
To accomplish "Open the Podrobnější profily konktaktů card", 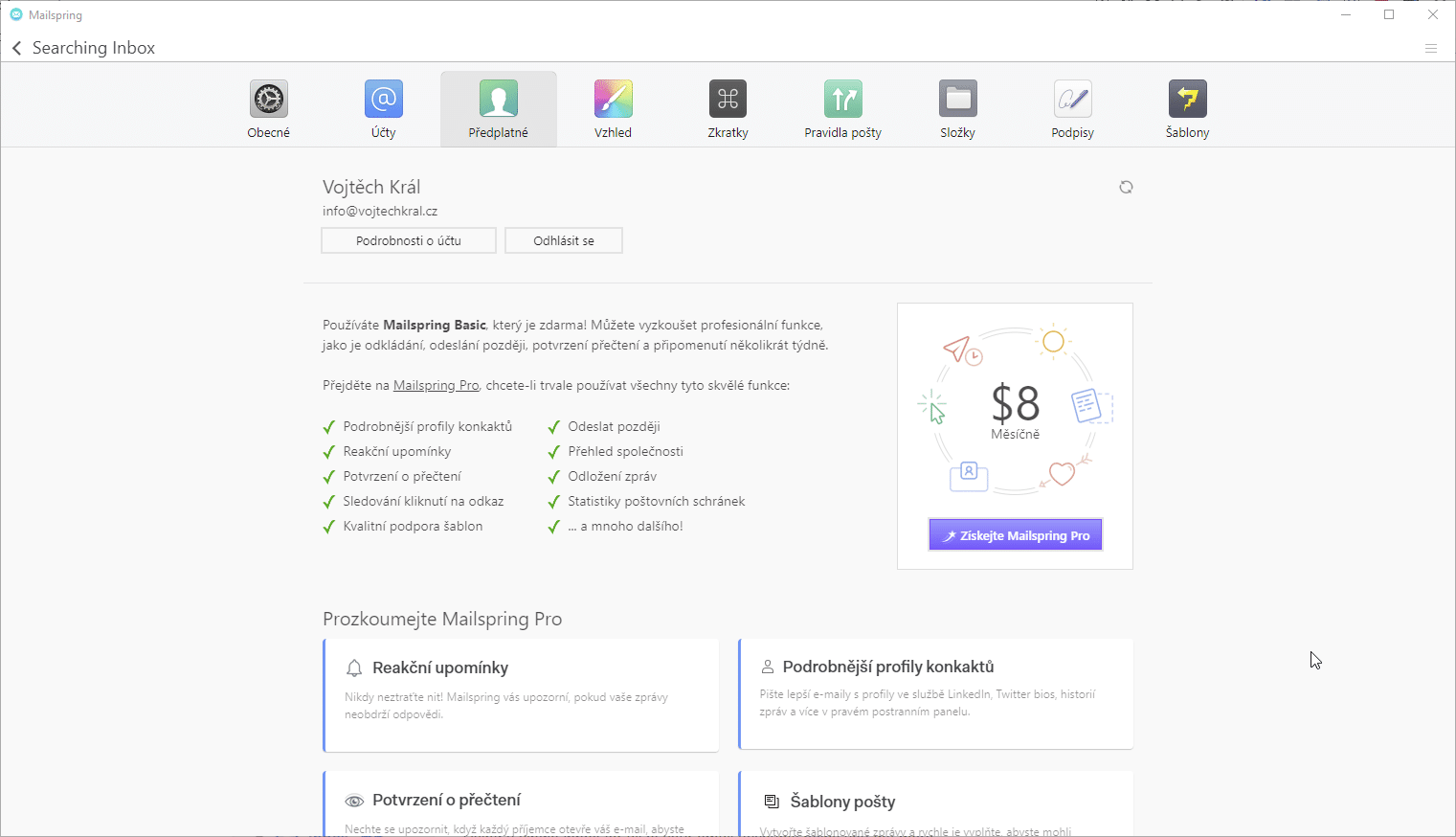I will 936,693.
